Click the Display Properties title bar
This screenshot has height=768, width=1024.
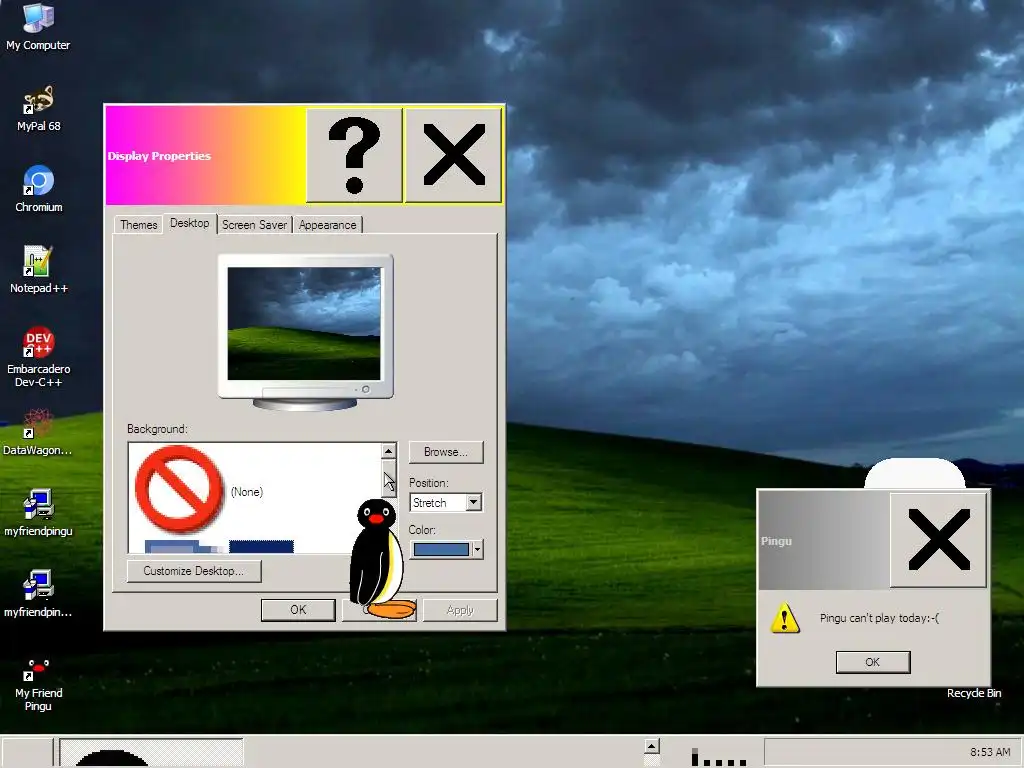pos(206,155)
